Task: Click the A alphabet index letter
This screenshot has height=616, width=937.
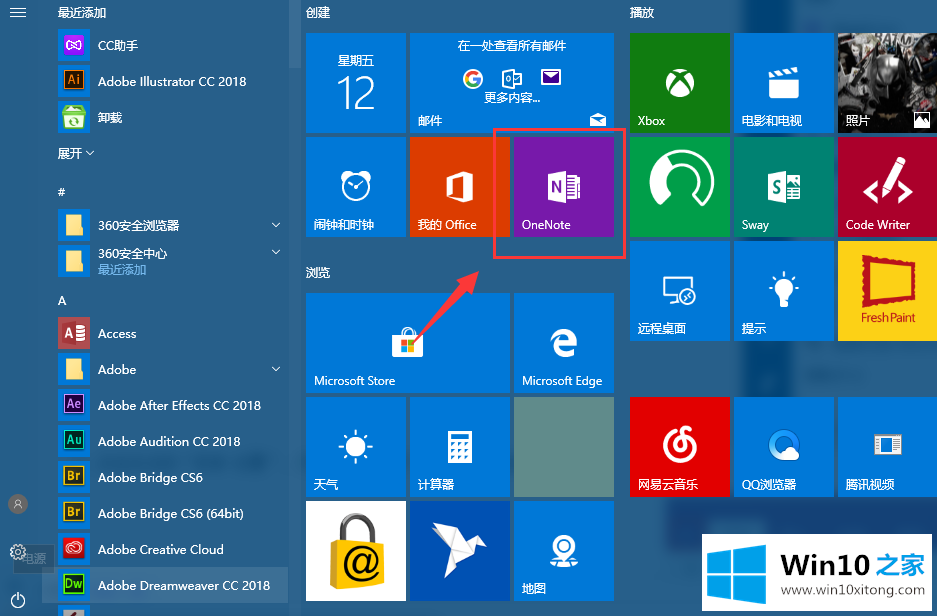Action: (x=62, y=301)
